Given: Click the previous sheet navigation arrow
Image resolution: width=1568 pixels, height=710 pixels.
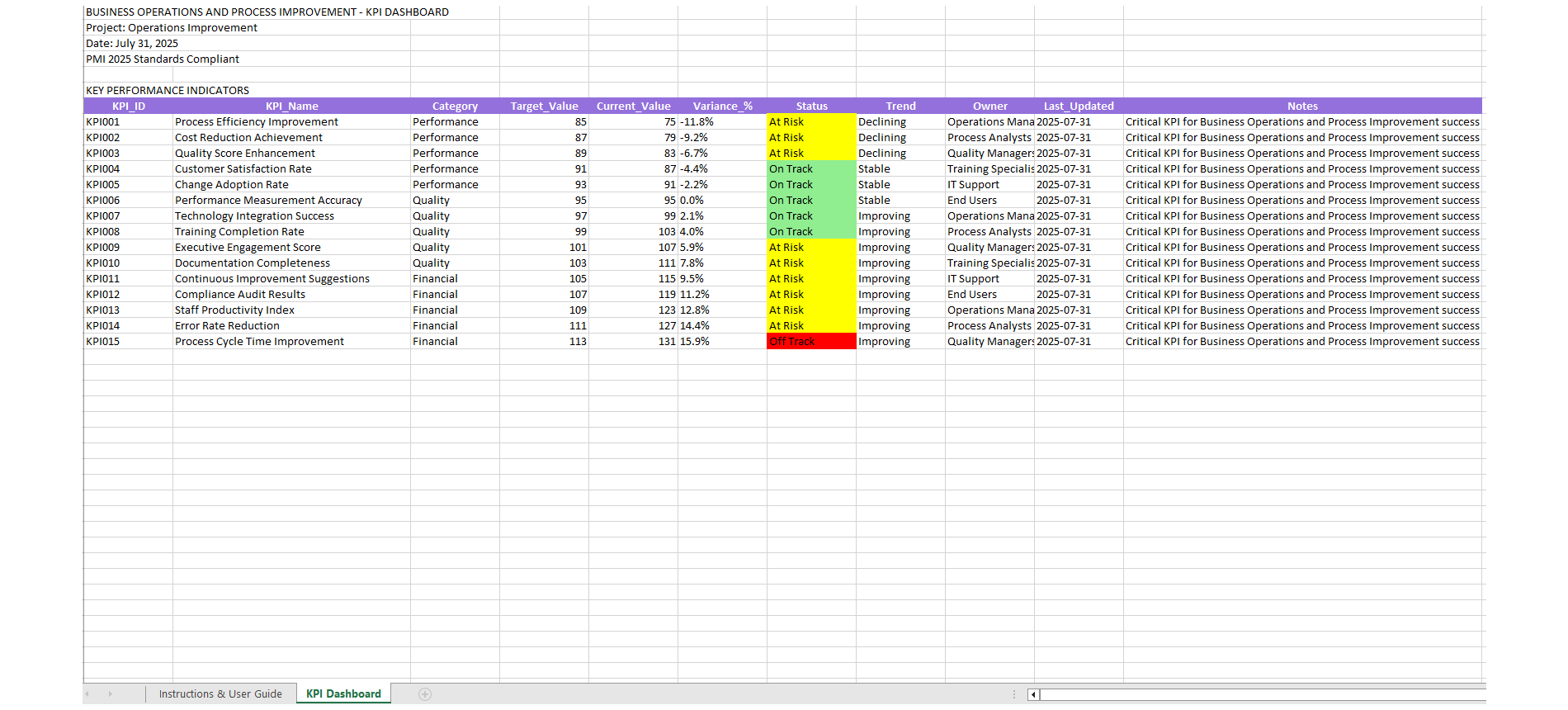Looking at the screenshot, I should (87, 694).
